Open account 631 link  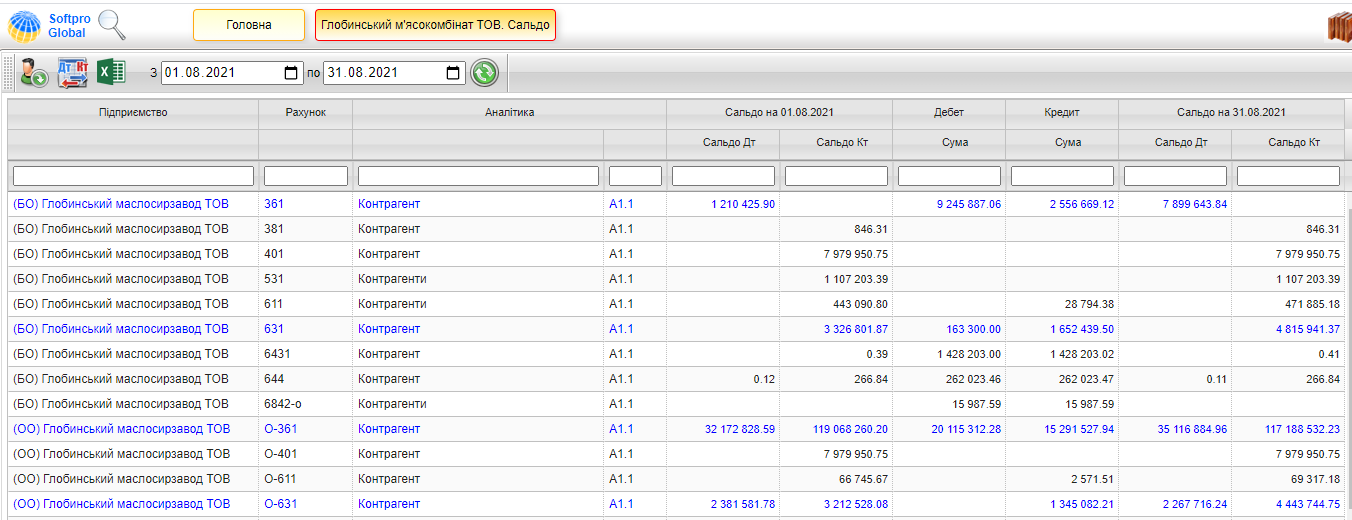(274, 329)
